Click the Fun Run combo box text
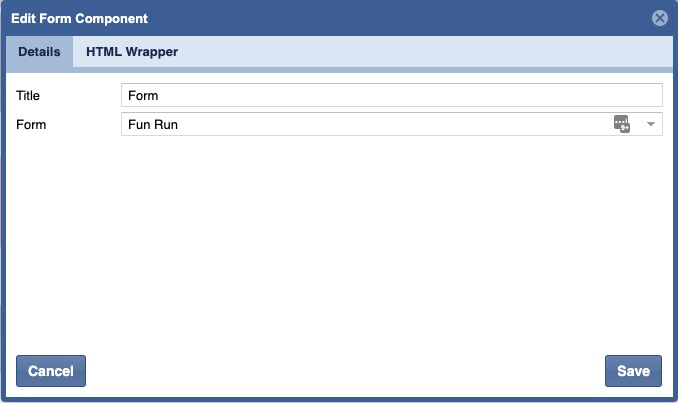This screenshot has height=403, width=678. (152, 125)
